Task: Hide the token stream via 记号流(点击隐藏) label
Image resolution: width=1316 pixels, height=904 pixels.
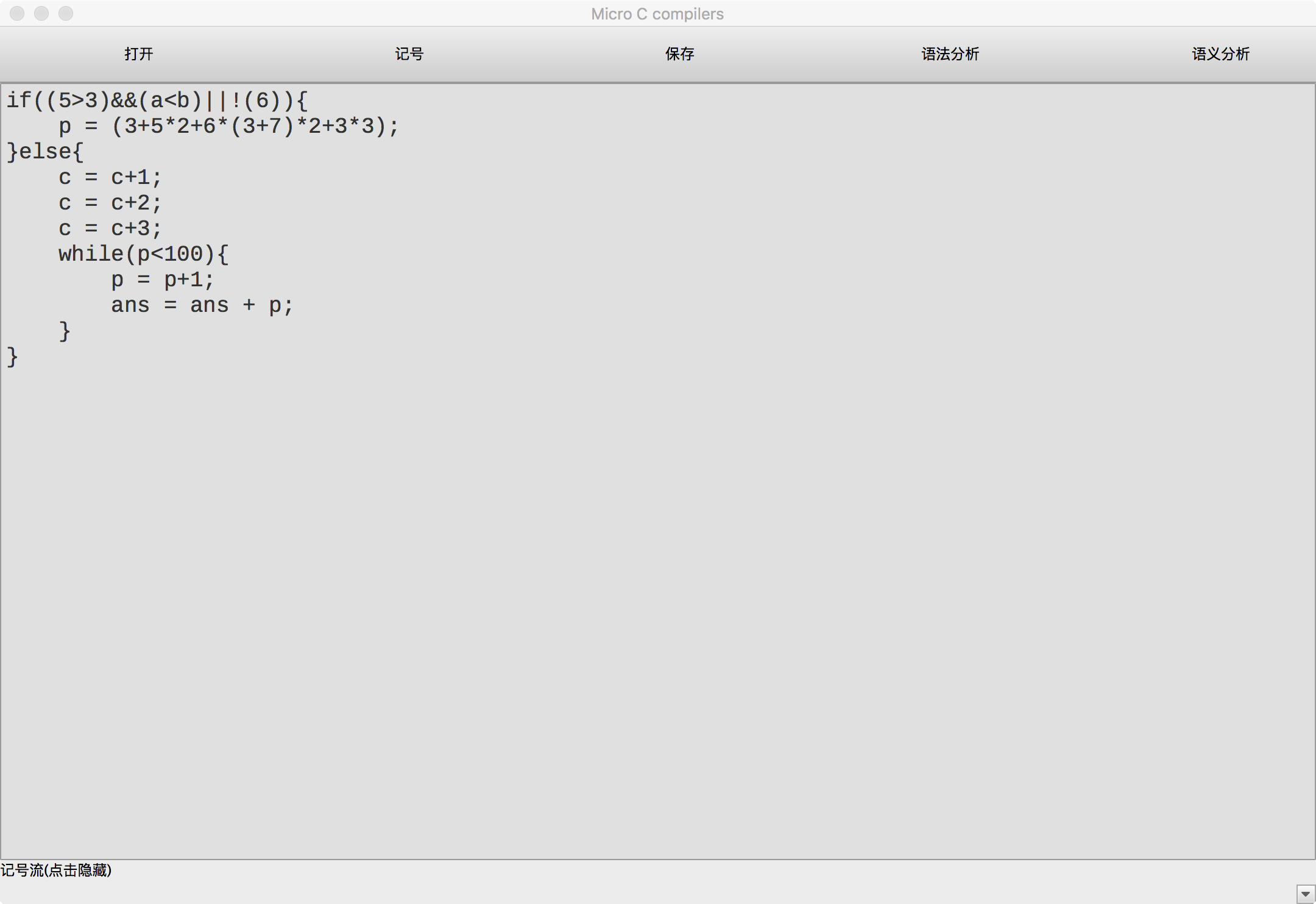Action: pos(56,870)
